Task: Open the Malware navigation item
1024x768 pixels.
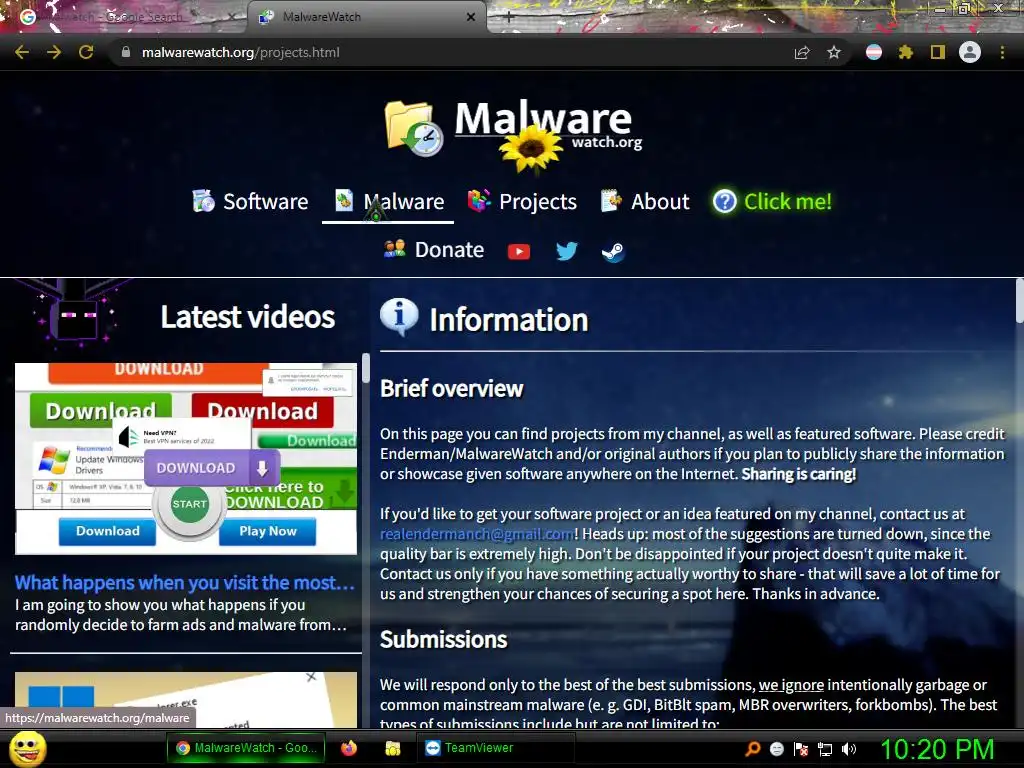Action: coord(389,201)
